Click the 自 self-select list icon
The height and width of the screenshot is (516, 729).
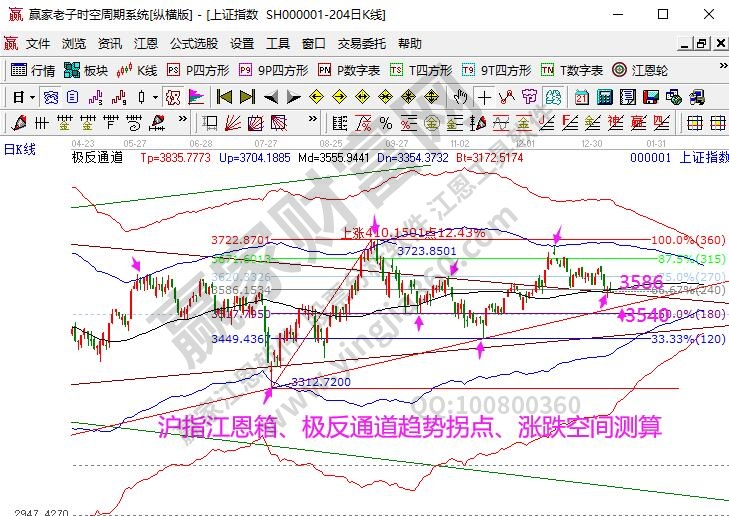tap(73, 98)
